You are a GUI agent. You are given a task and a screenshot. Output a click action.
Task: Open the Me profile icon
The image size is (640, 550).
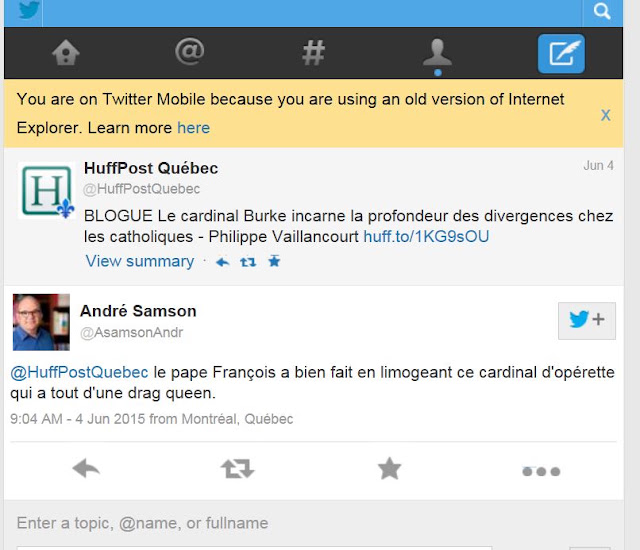[438, 53]
